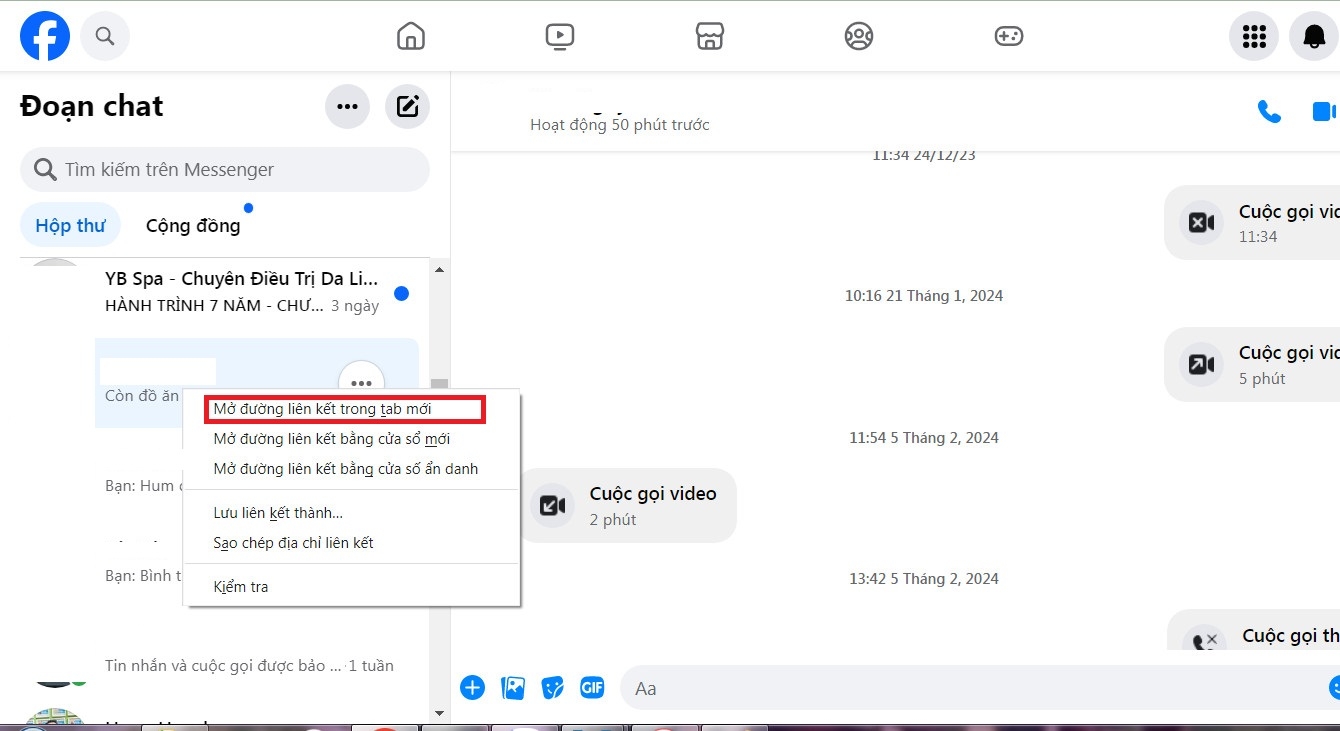Click the Đoạn chat heading

click(x=92, y=106)
